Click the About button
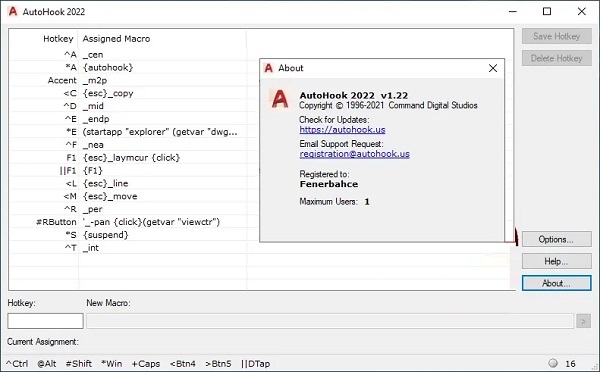600x372 pixels. click(x=556, y=283)
